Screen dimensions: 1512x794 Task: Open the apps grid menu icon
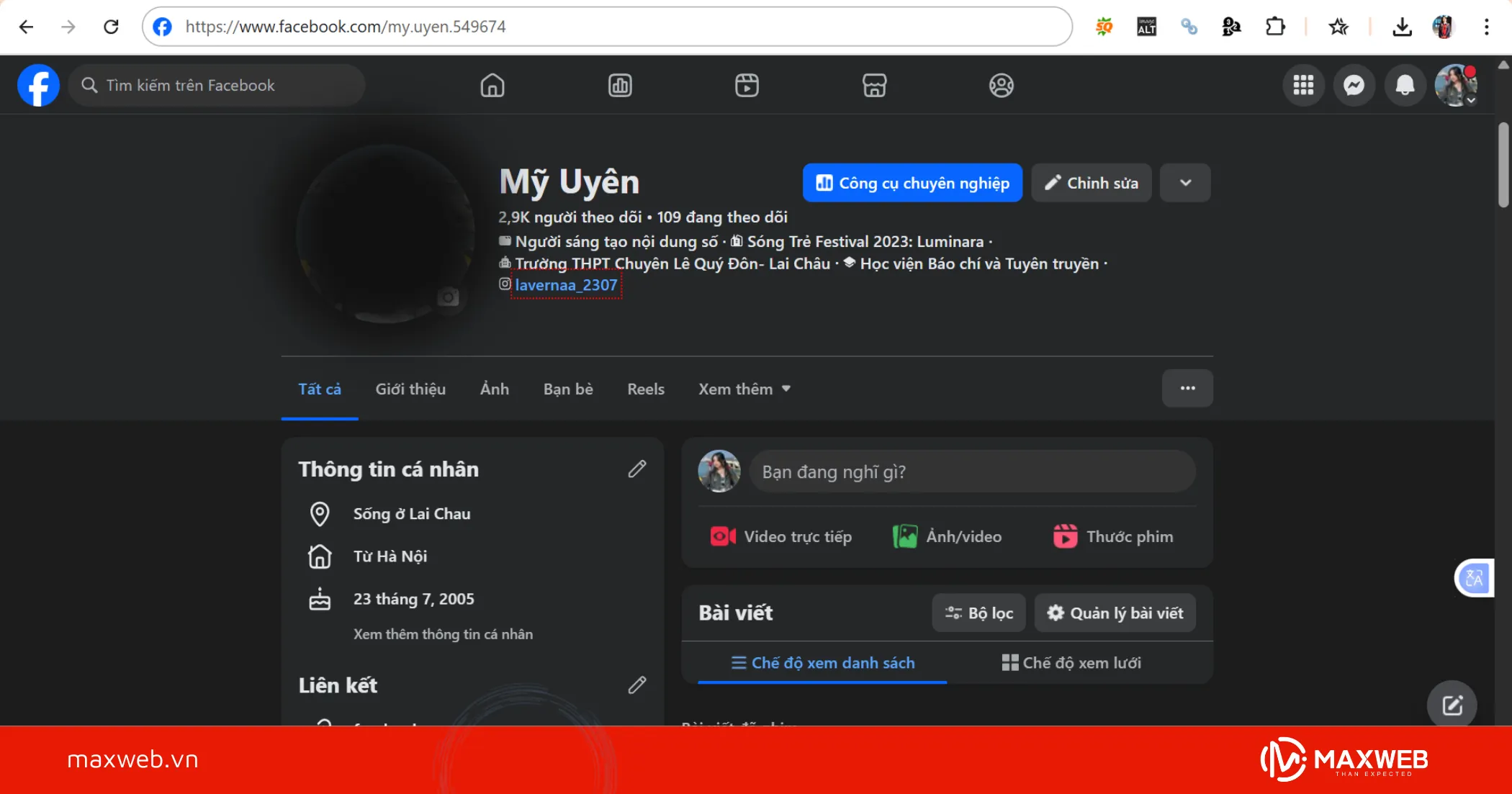point(1303,85)
